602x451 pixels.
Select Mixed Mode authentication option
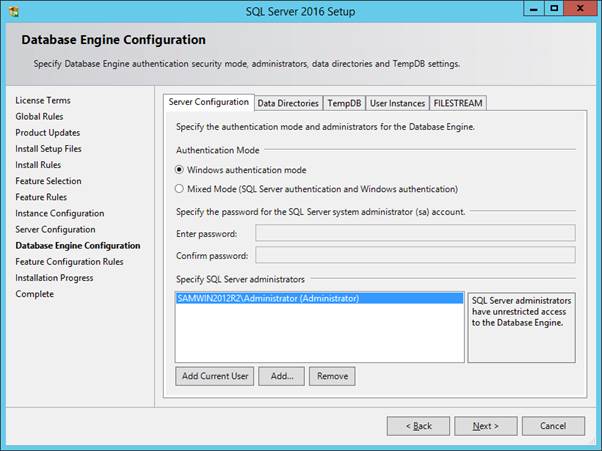click(316, 189)
